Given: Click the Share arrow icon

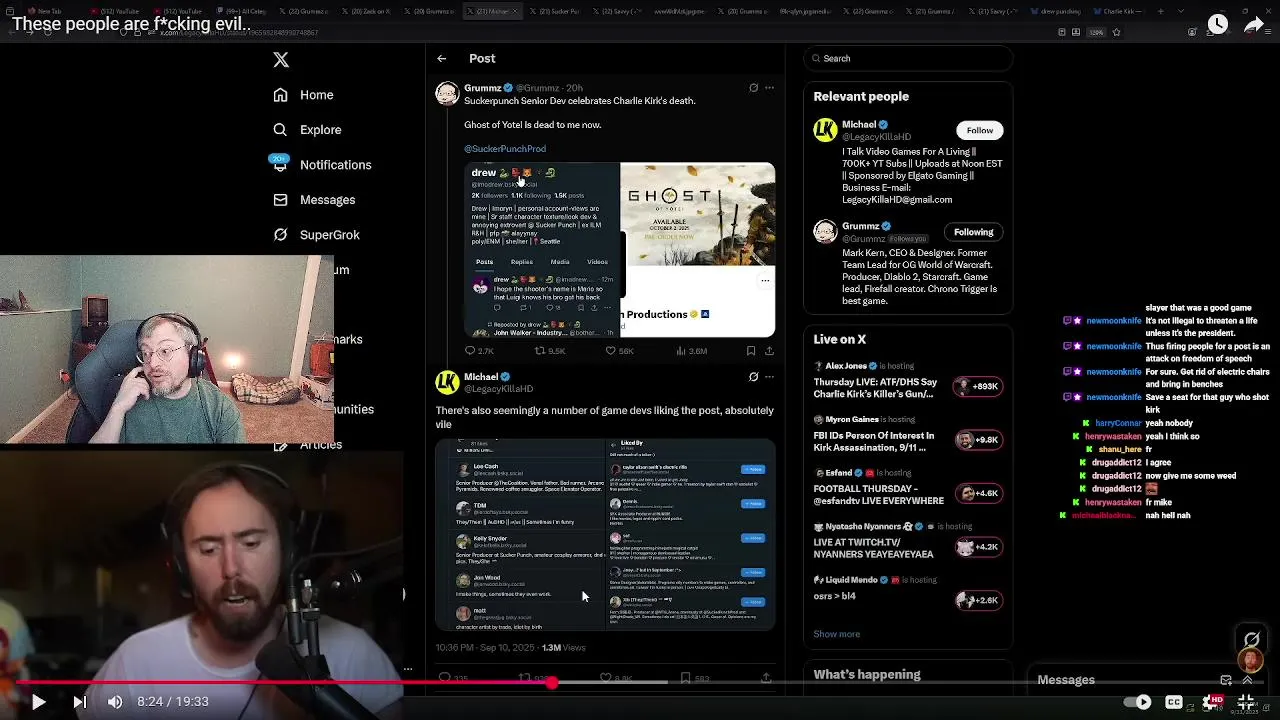Looking at the screenshot, I should coord(1254,24).
